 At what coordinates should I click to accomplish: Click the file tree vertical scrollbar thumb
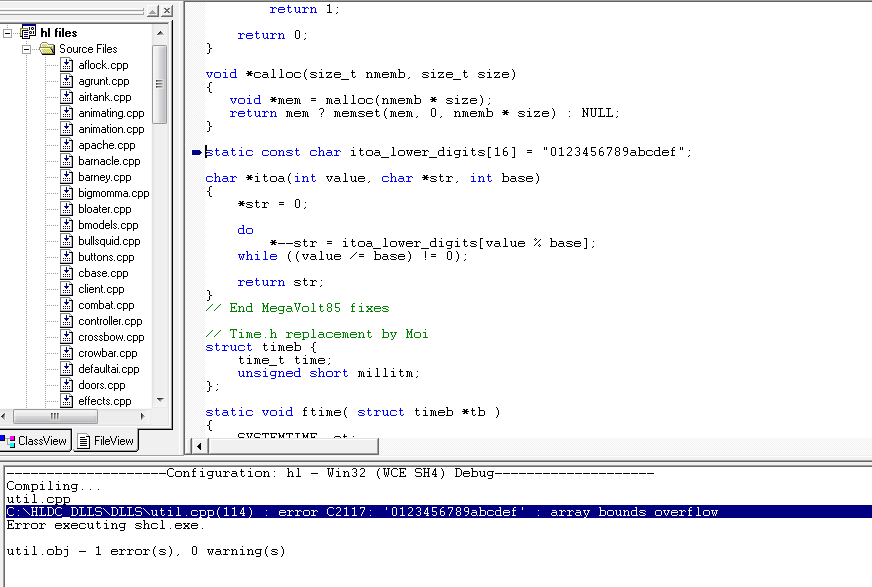(x=160, y=84)
